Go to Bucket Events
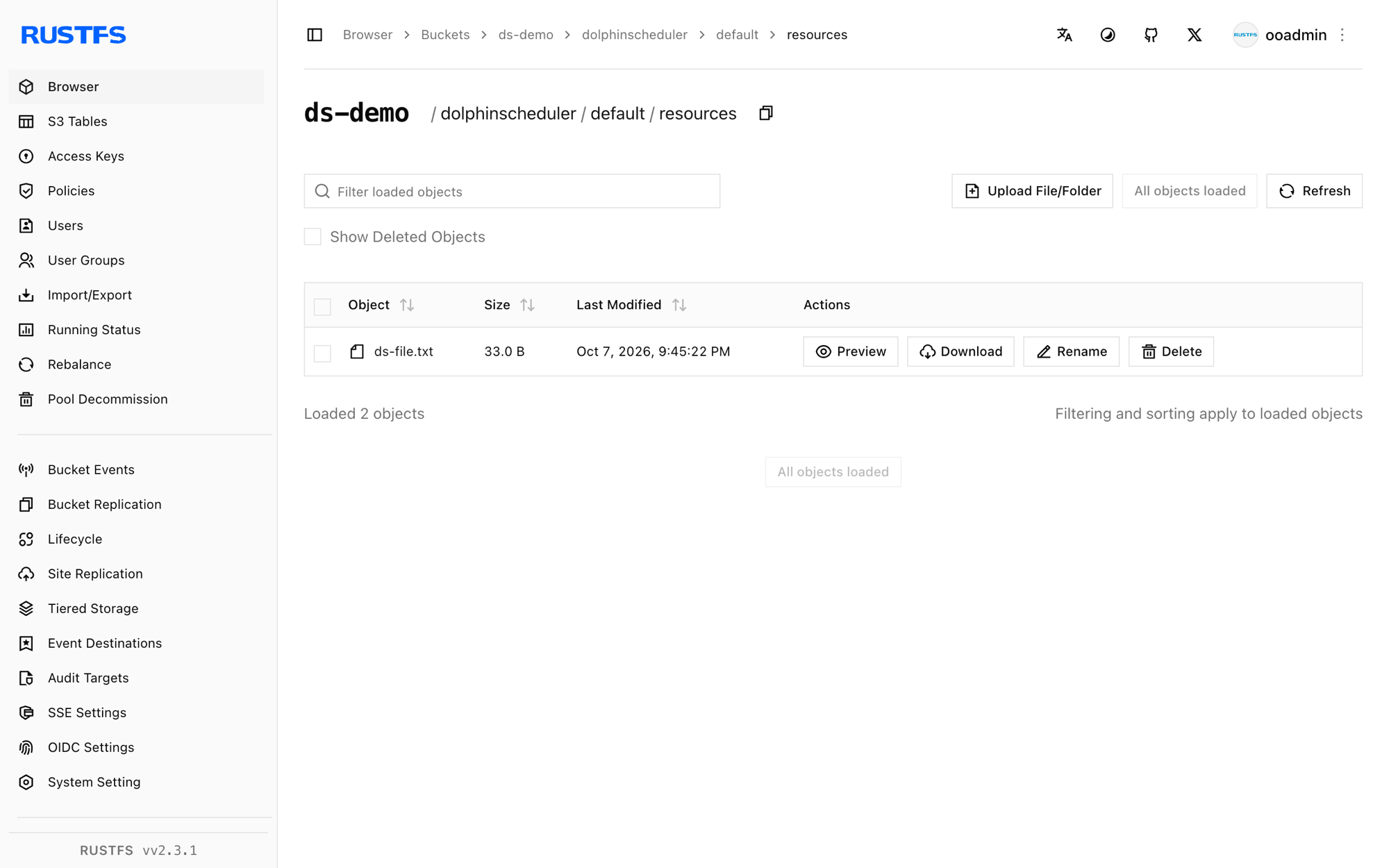The height and width of the screenshot is (868, 1389). (136, 469)
